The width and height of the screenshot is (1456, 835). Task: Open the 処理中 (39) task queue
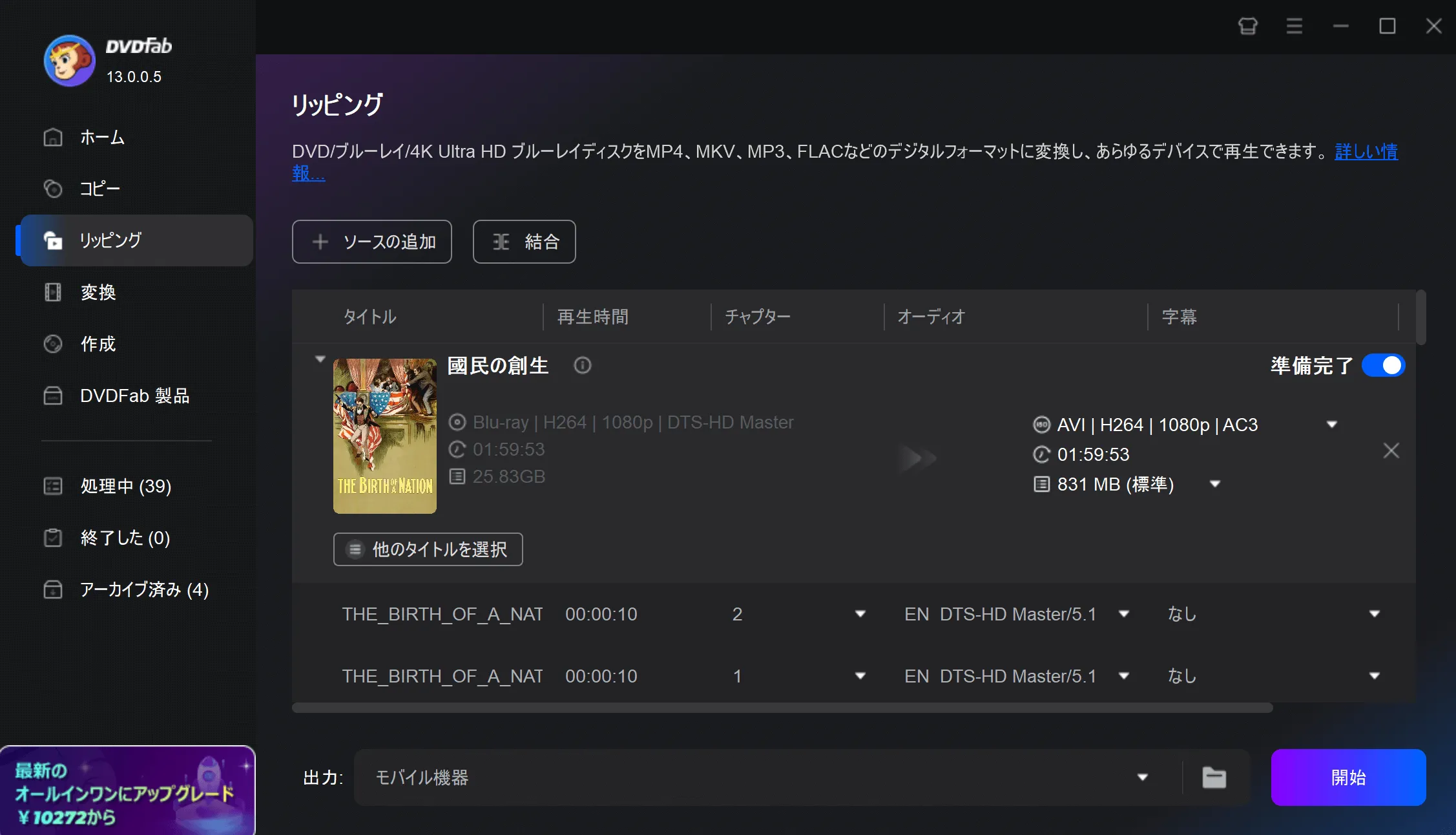point(125,486)
